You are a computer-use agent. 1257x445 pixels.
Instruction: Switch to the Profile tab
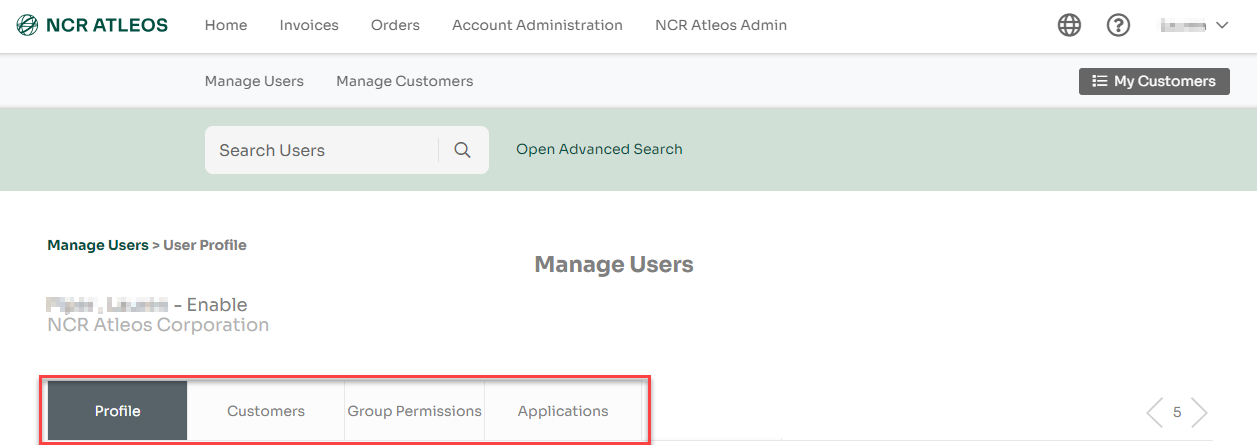tap(118, 411)
